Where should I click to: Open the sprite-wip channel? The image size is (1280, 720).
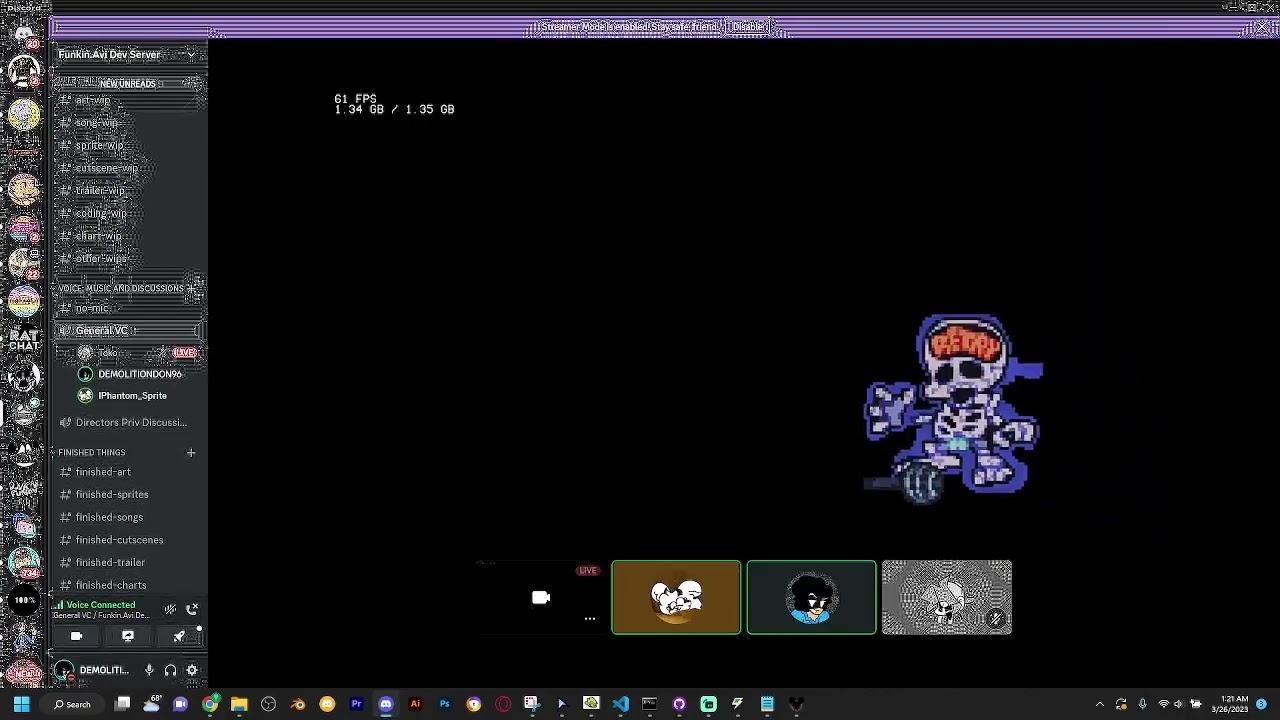coord(99,146)
